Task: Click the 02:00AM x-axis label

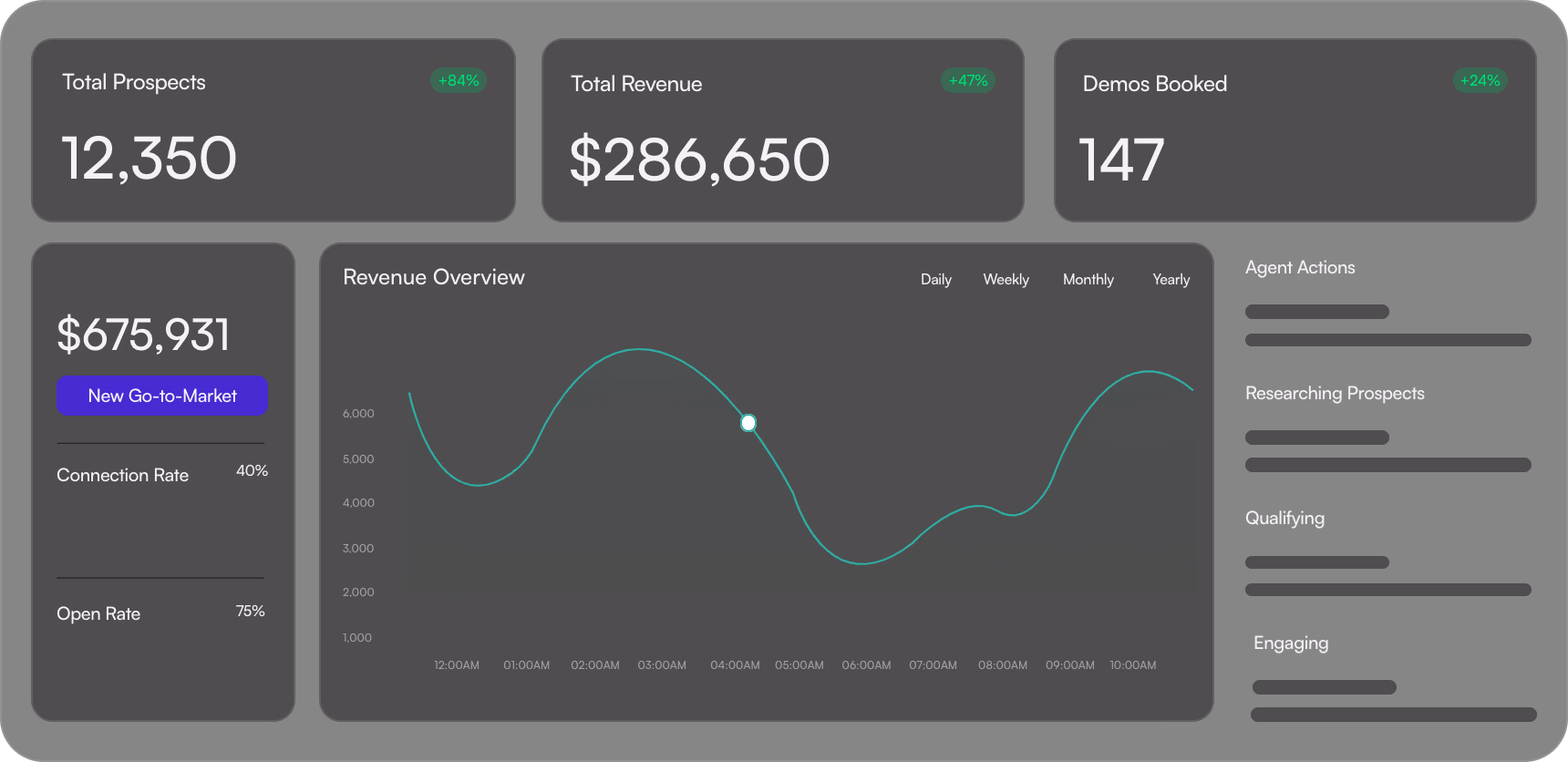Action: click(x=595, y=664)
